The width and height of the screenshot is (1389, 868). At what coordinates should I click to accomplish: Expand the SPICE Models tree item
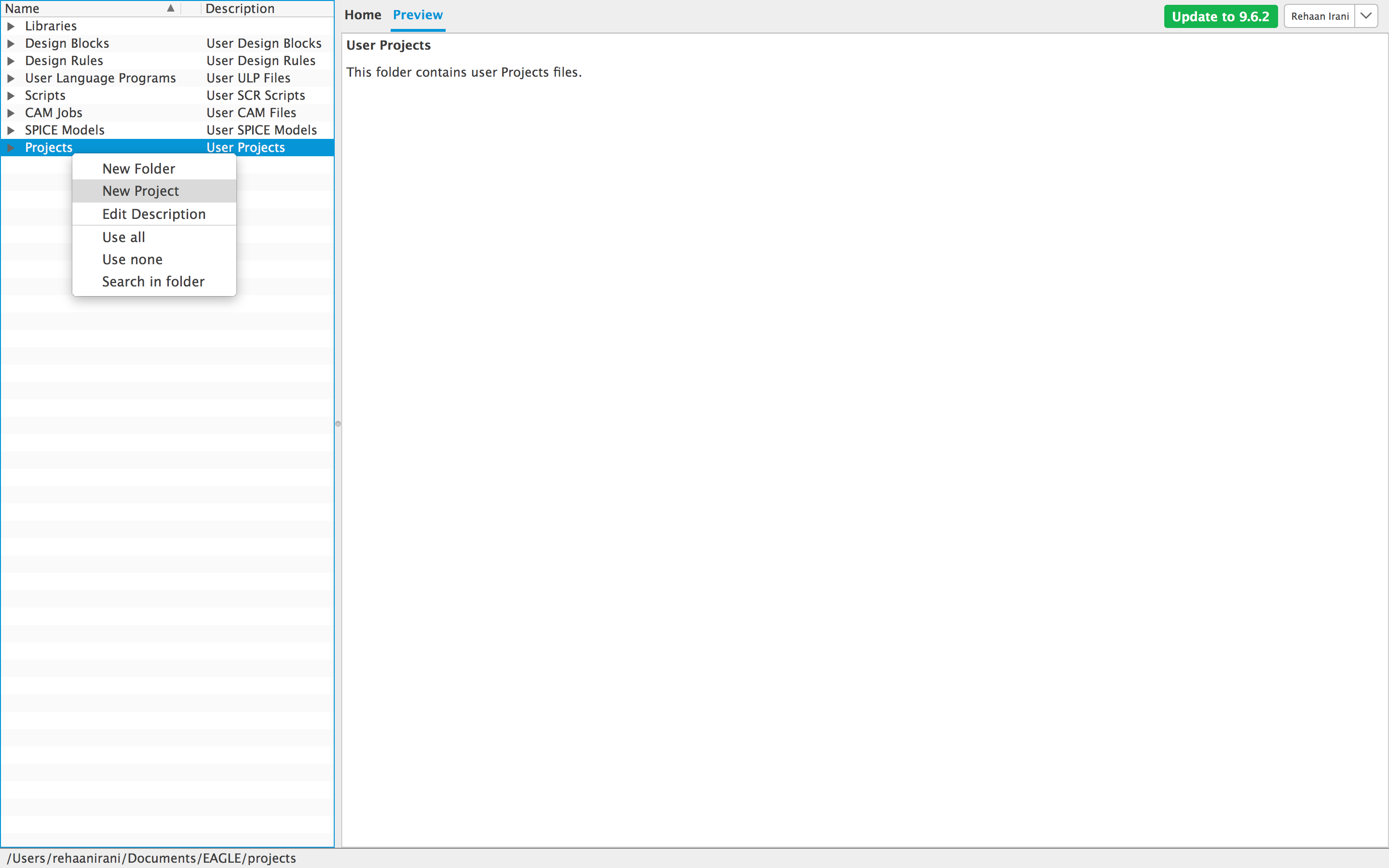[12, 130]
